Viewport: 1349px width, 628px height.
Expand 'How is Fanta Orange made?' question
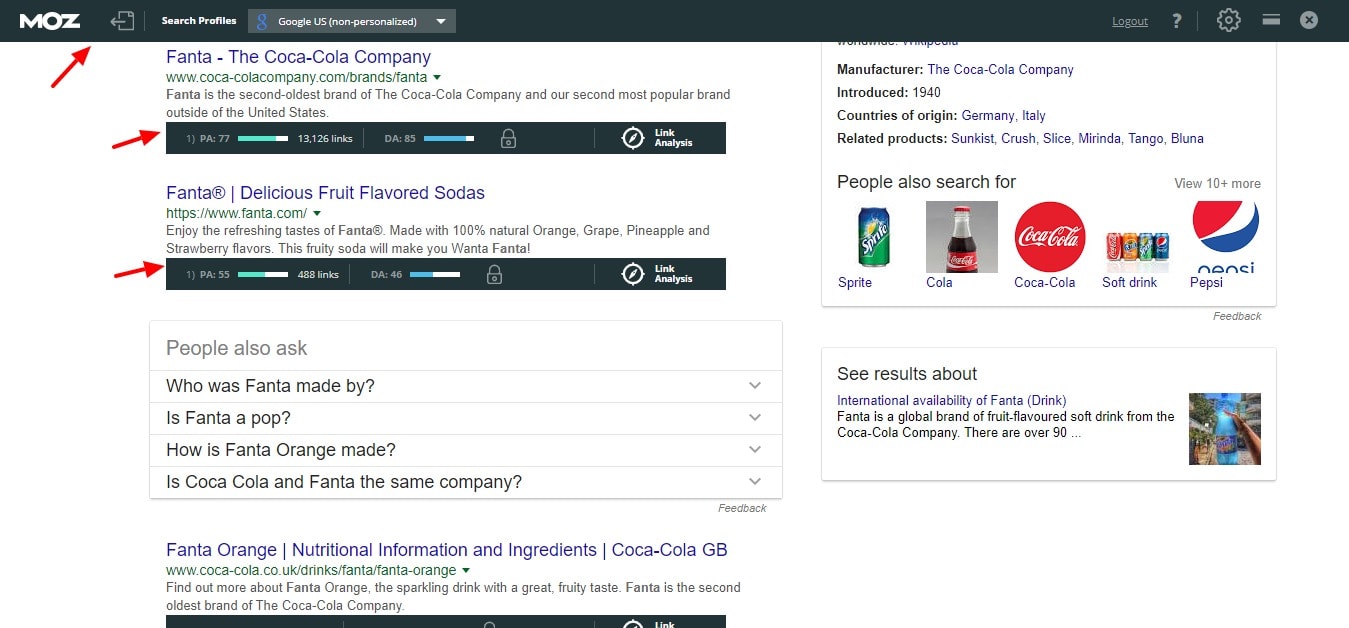pyautogui.click(x=466, y=450)
